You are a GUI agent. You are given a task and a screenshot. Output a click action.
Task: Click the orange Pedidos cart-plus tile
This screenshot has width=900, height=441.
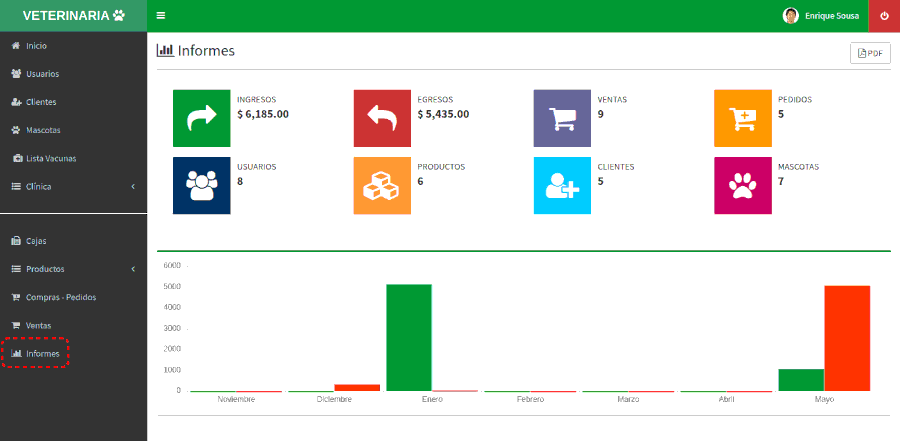[742, 118]
